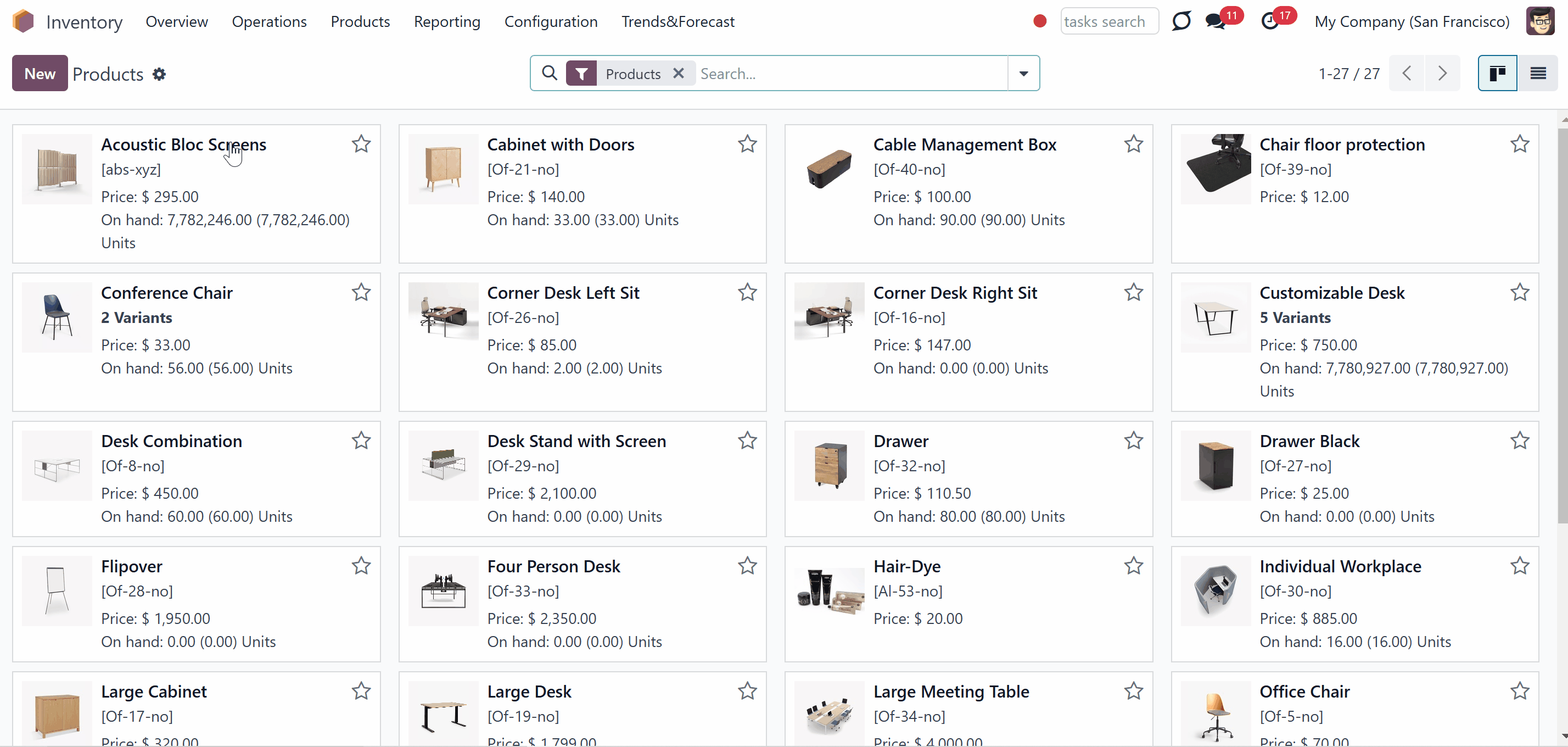The image size is (1568, 747).
Task: Open the Products settings gear
Action: pyautogui.click(x=159, y=74)
